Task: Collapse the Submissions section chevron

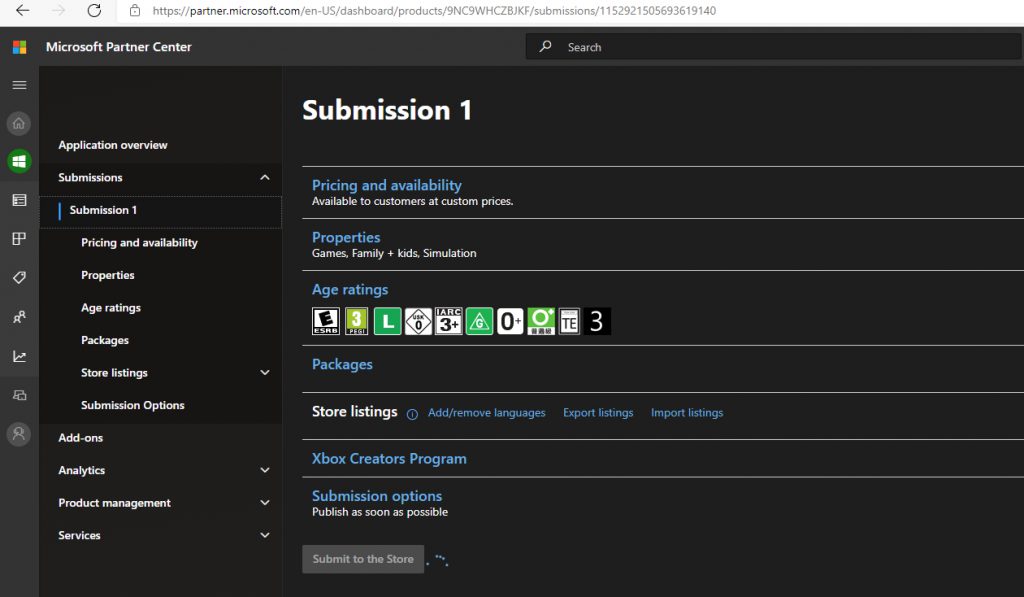Action: 264,178
